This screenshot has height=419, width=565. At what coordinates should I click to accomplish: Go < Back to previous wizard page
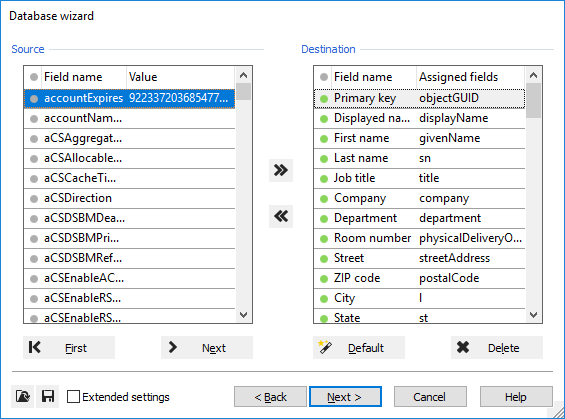270,397
